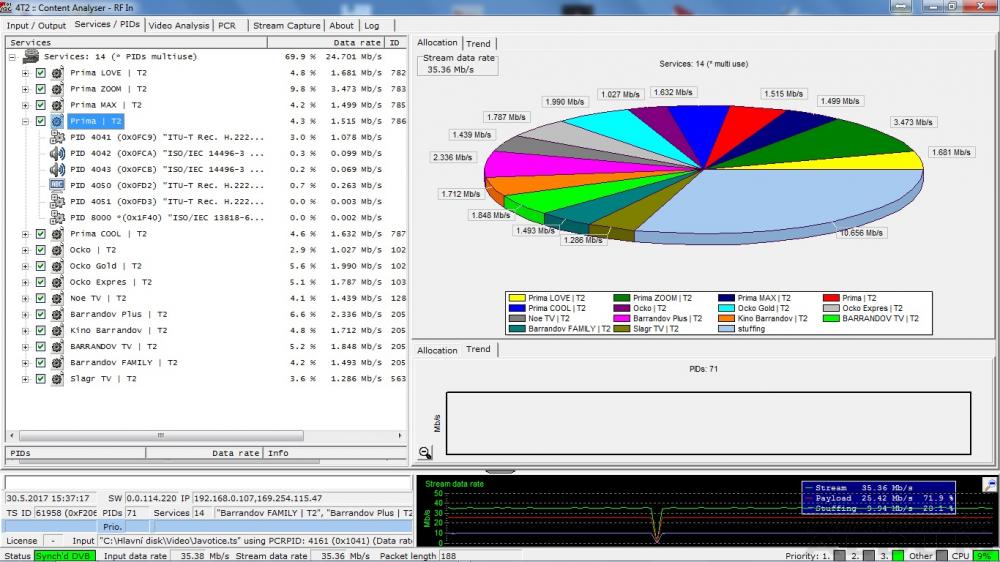Viewport: 1000px width, 562px height.
Task: Click the TS ID value field
Action: (x=66, y=513)
